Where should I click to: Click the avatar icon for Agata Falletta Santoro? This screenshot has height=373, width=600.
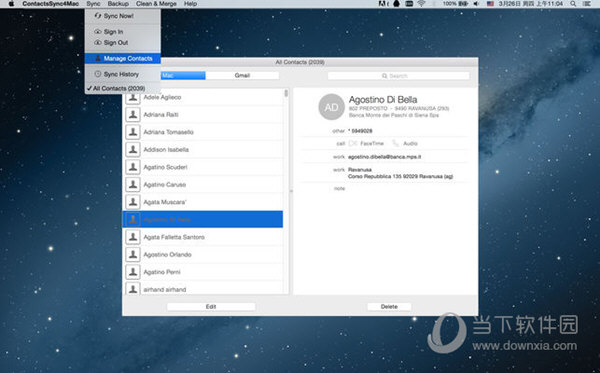click(133, 237)
